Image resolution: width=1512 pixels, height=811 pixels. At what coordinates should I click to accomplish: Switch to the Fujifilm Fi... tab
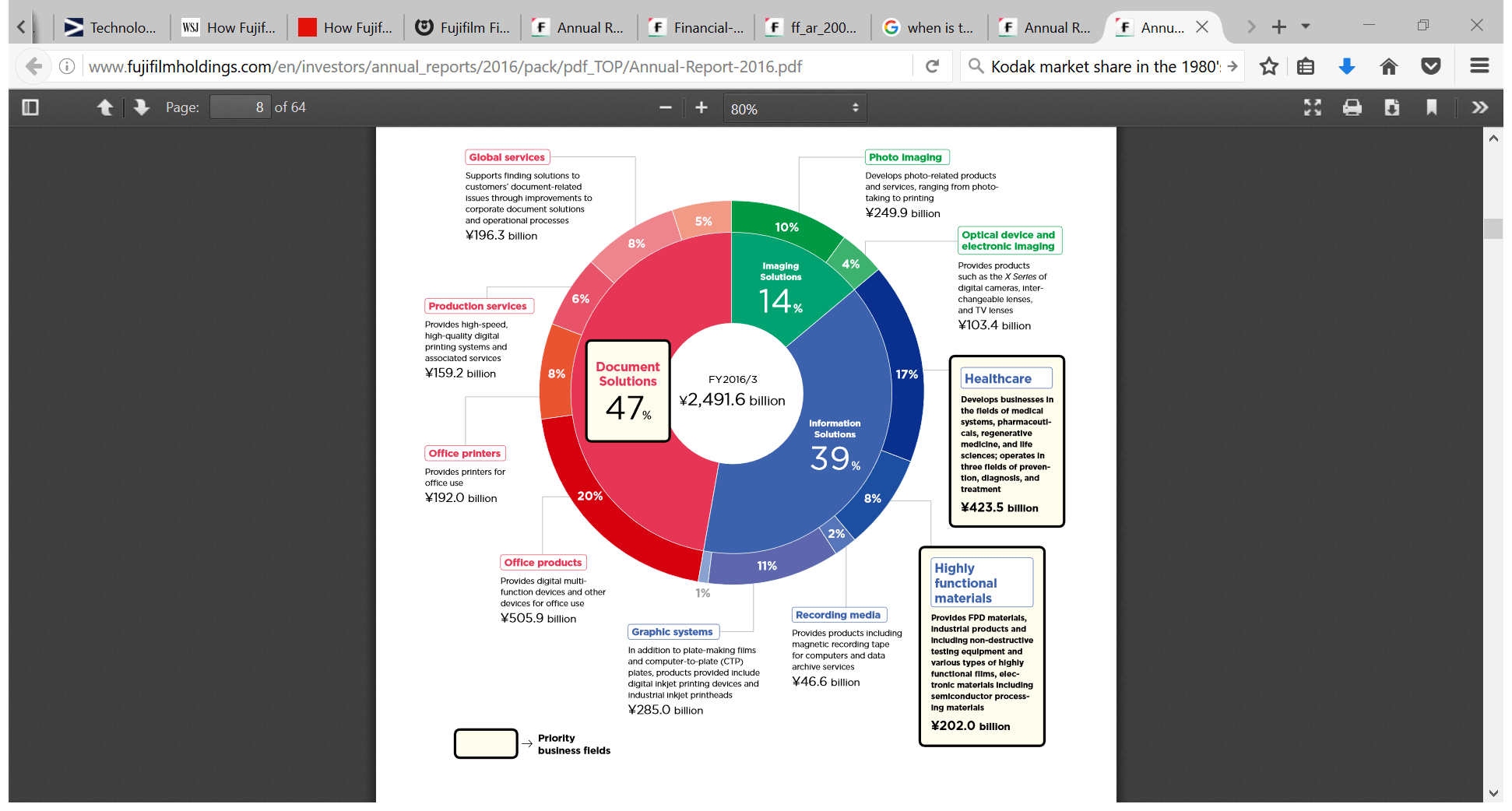(x=462, y=27)
